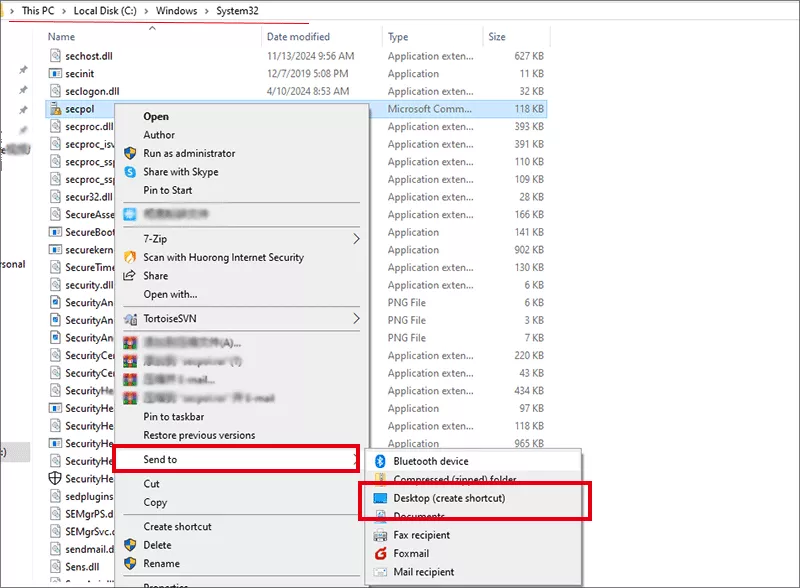Choose Open from the context menu
Viewport: 800px width, 588px height.
point(156,116)
